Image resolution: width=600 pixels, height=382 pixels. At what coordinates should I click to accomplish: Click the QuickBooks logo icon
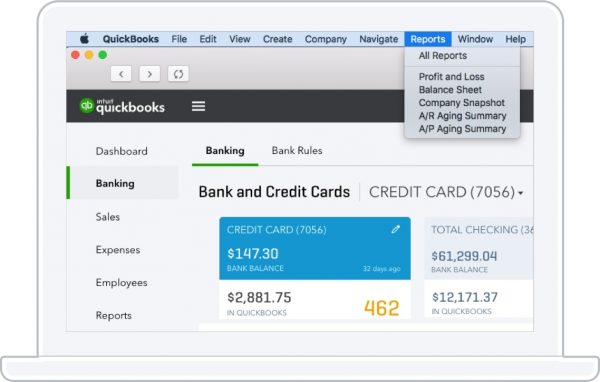86,106
